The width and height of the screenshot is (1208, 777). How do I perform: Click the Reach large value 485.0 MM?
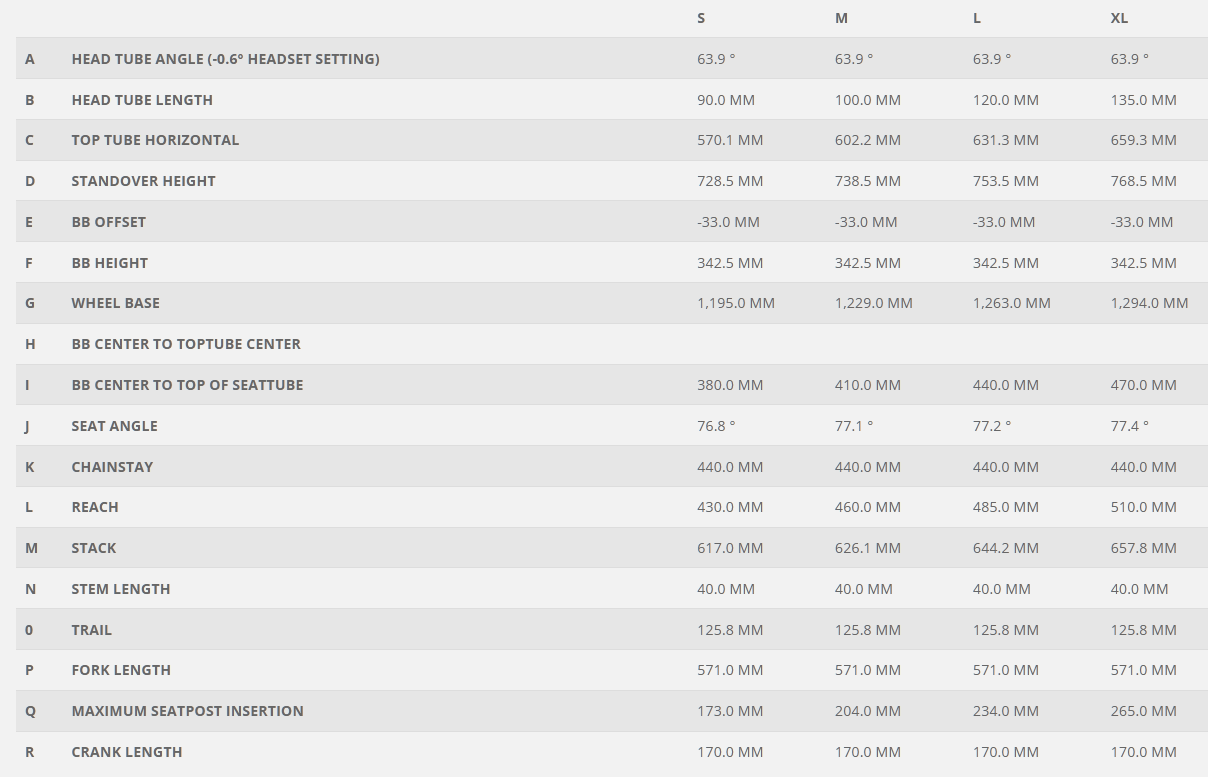coord(1005,507)
